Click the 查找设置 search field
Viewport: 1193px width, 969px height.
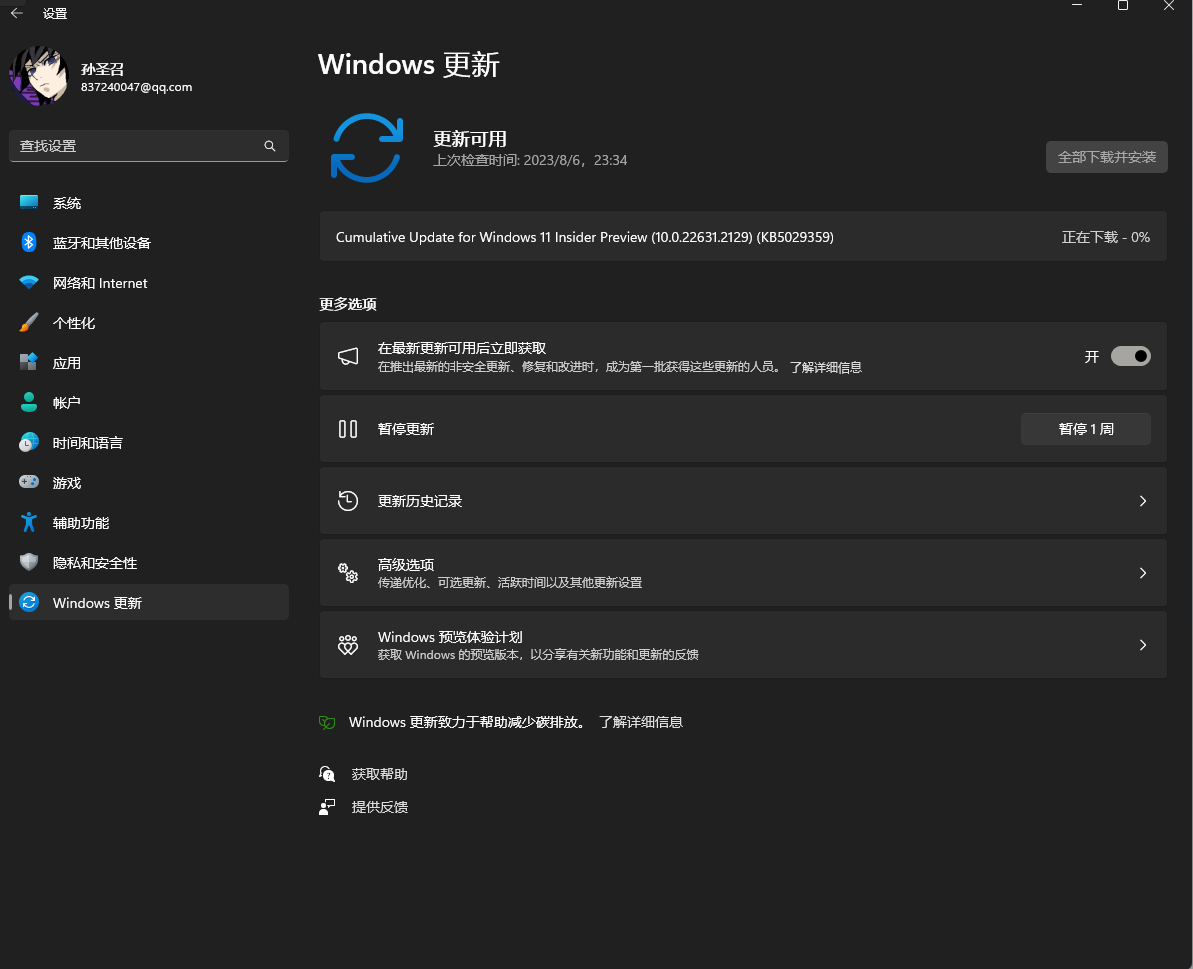click(x=135, y=146)
